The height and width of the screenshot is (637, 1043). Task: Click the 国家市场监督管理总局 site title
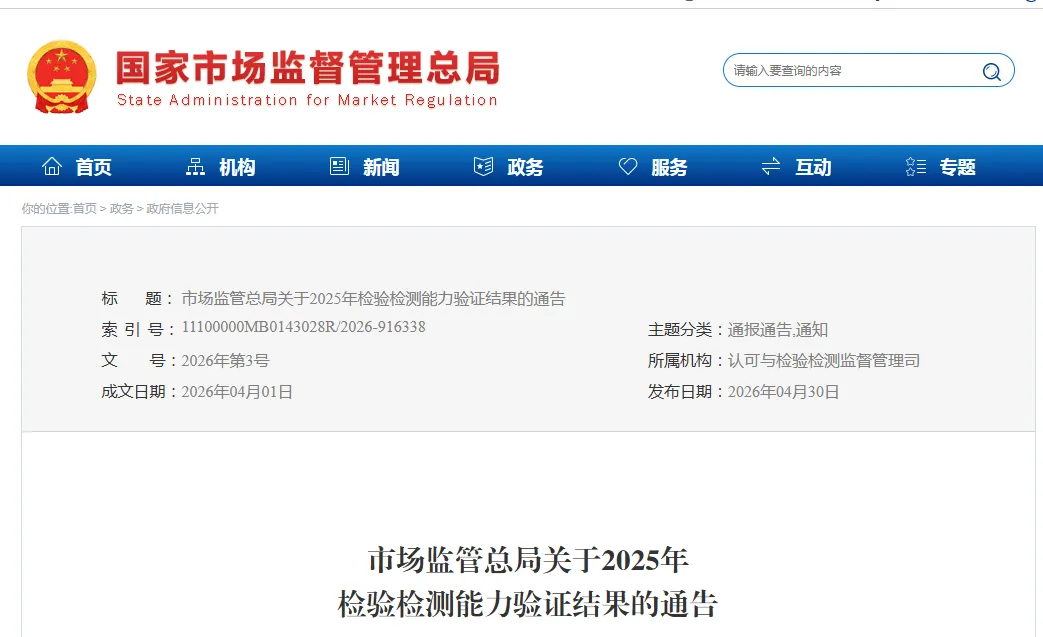click(308, 68)
